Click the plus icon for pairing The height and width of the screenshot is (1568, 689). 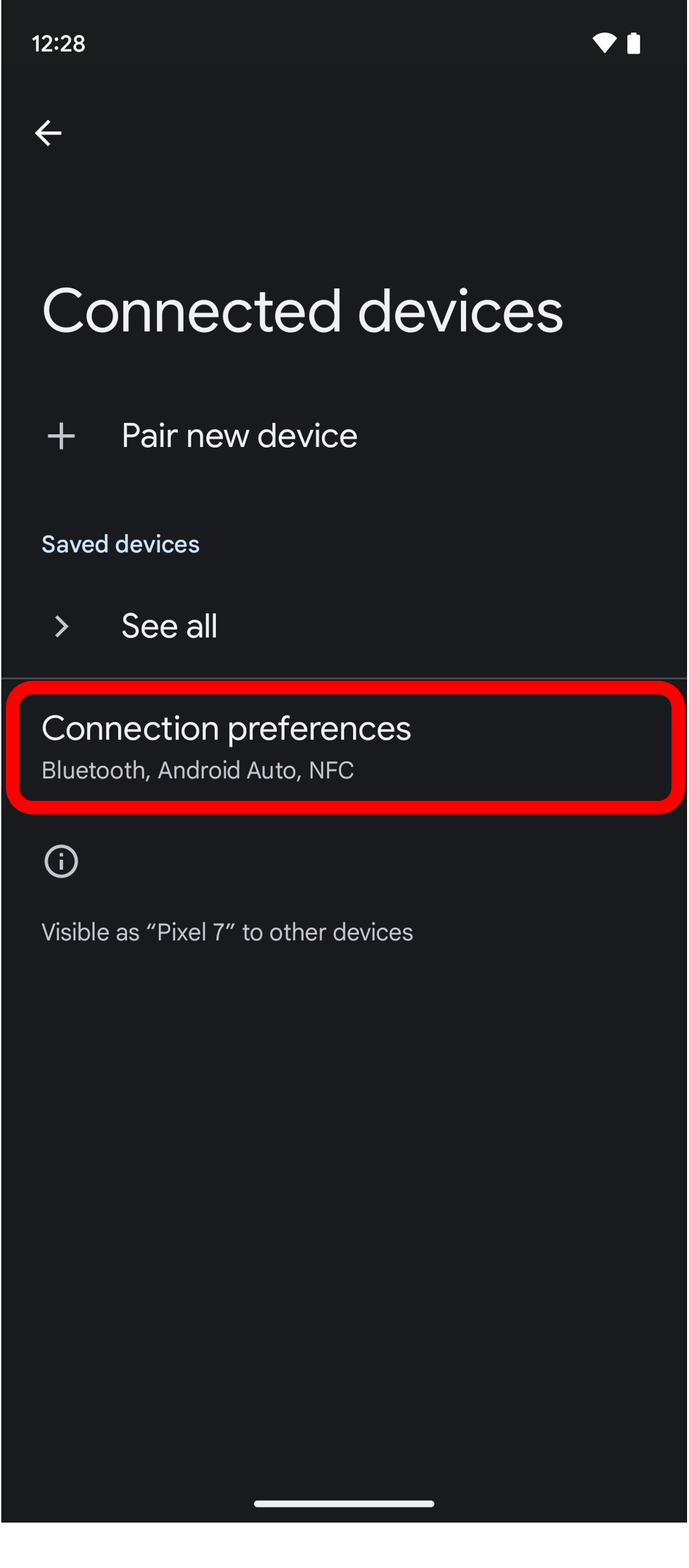tap(61, 435)
